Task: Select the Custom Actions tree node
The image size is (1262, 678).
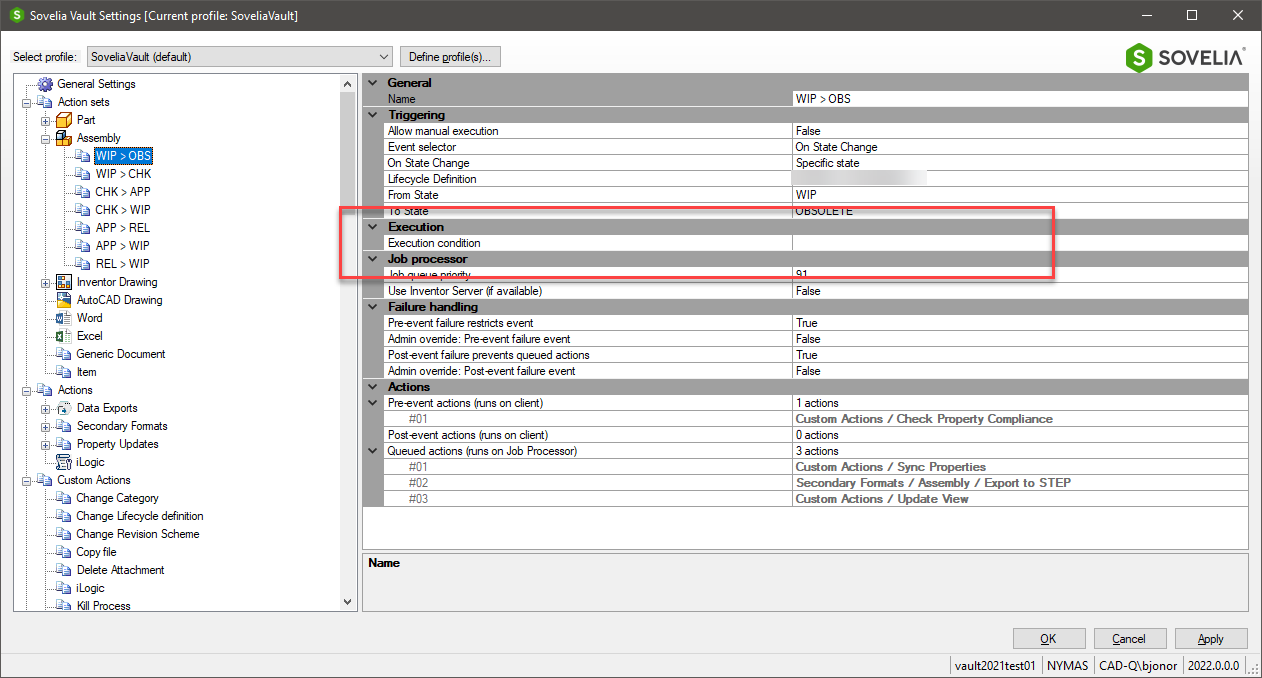Action: [x=95, y=480]
